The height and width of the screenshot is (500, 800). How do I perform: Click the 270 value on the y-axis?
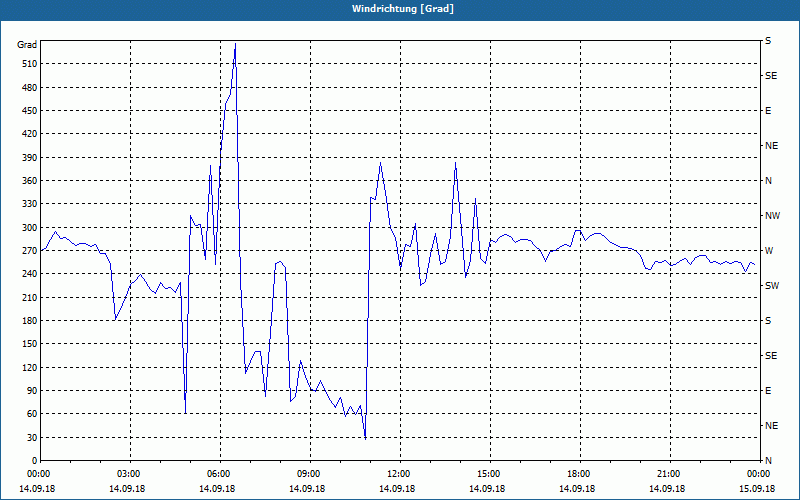[x=30, y=251]
